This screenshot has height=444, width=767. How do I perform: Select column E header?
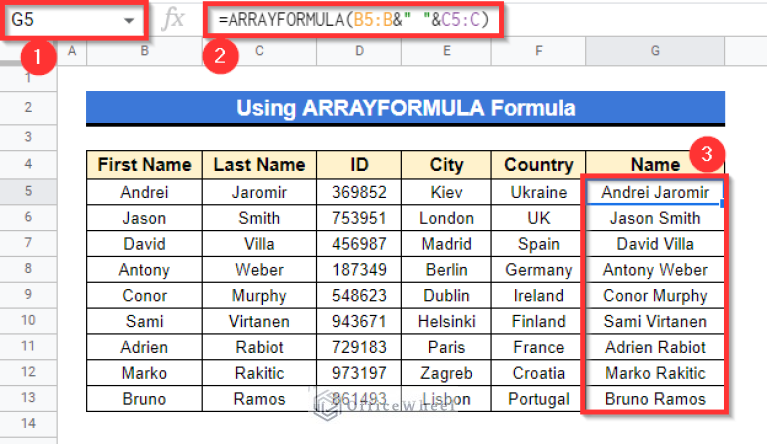coord(446,51)
